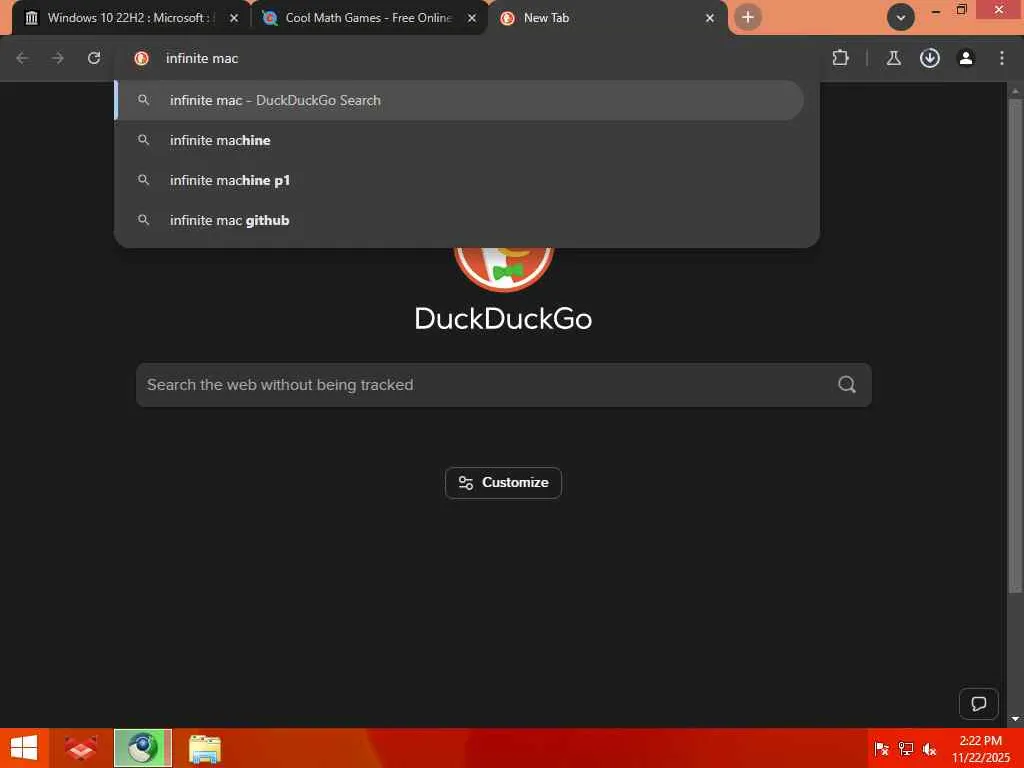Open the Customize button
Image resolution: width=1024 pixels, height=768 pixels.
(503, 483)
